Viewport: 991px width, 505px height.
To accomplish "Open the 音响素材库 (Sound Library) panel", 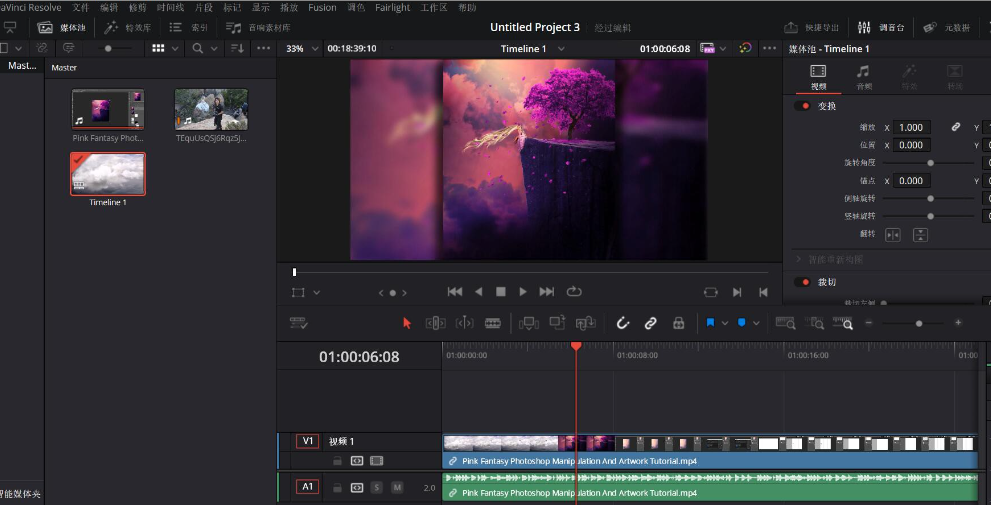I will click(258, 28).
